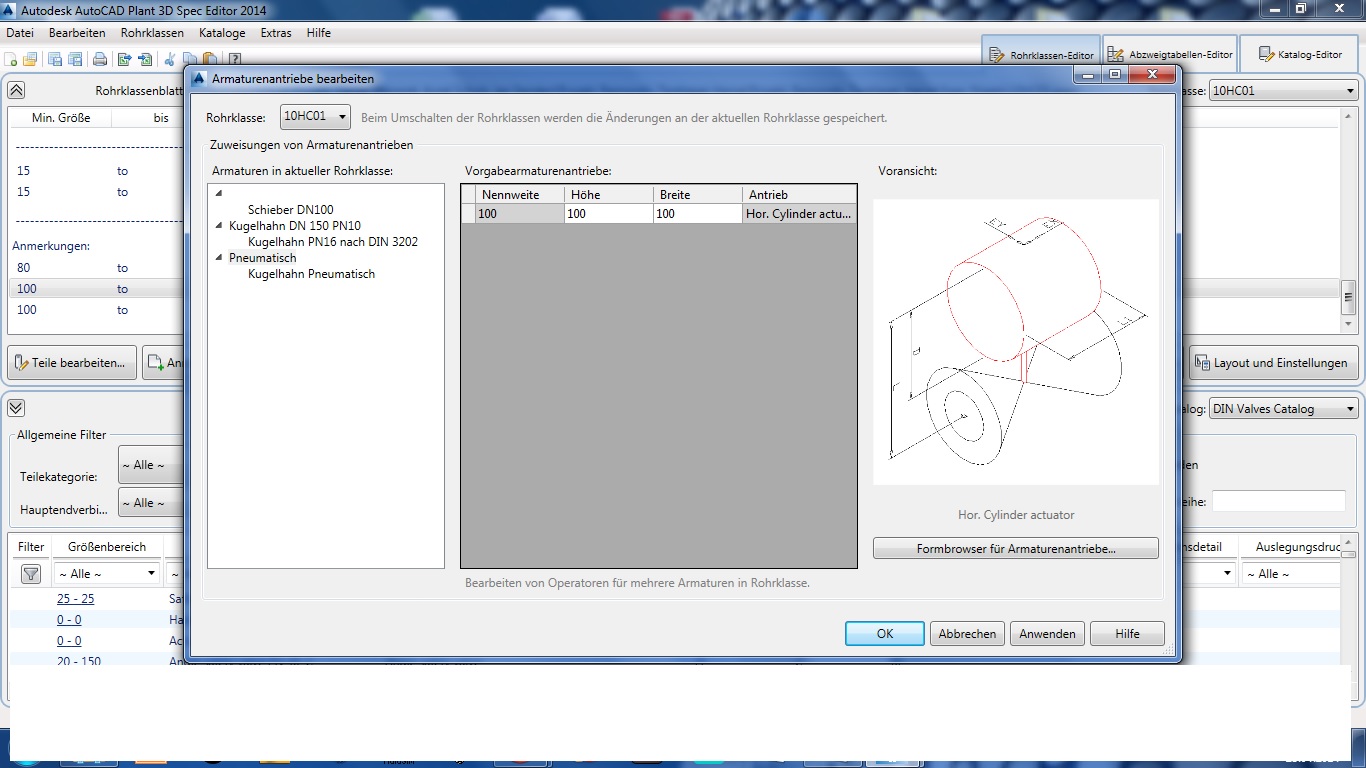1366x768 pixels.
Task: Collapse the Kugelhahn DN 150 PN10 group
Action: click(x=219, y=226)
